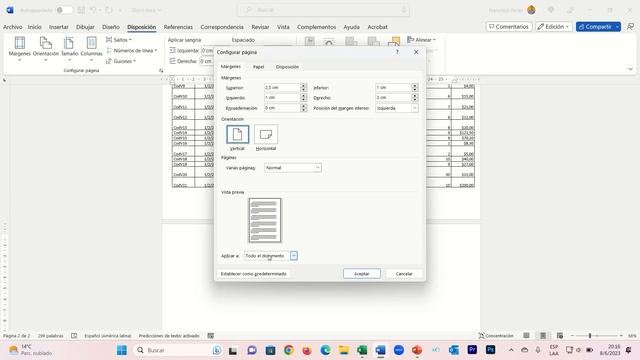
Task: Click the Superior margin input field
Action: pos(282,87)
